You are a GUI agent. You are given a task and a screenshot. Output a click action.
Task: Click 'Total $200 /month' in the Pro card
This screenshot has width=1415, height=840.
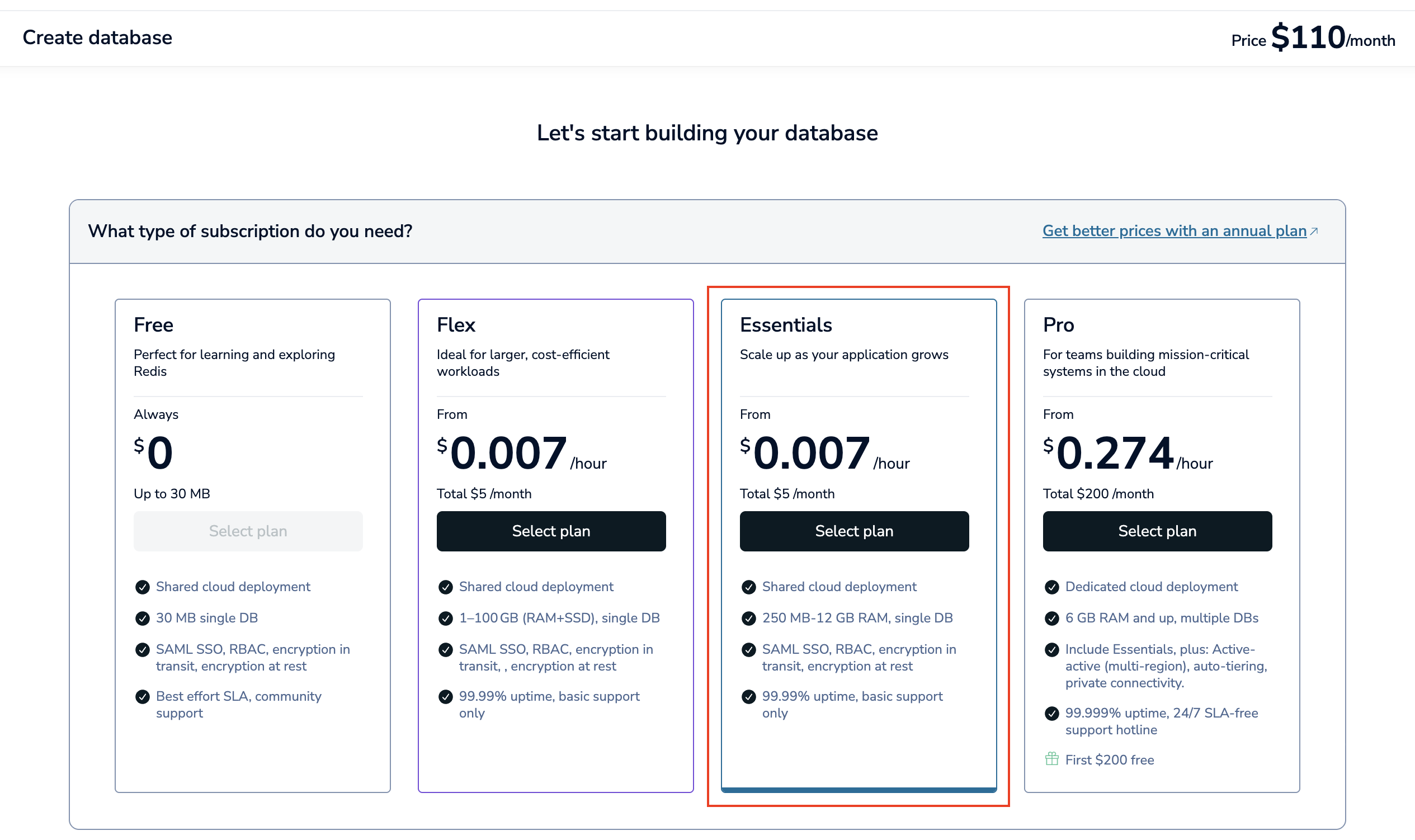pos(1098,494)
